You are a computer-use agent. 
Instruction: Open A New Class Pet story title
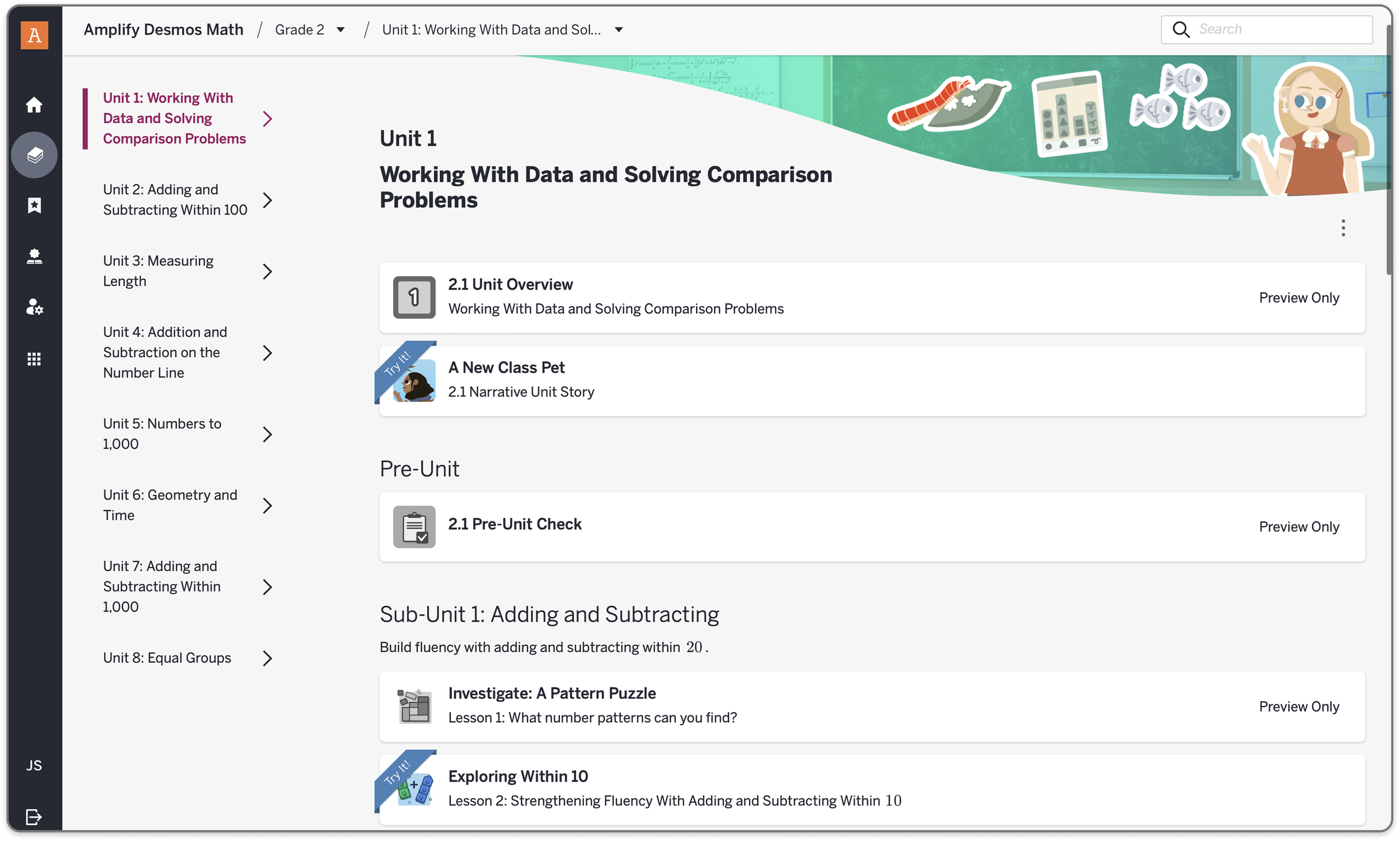pos(506,368)
